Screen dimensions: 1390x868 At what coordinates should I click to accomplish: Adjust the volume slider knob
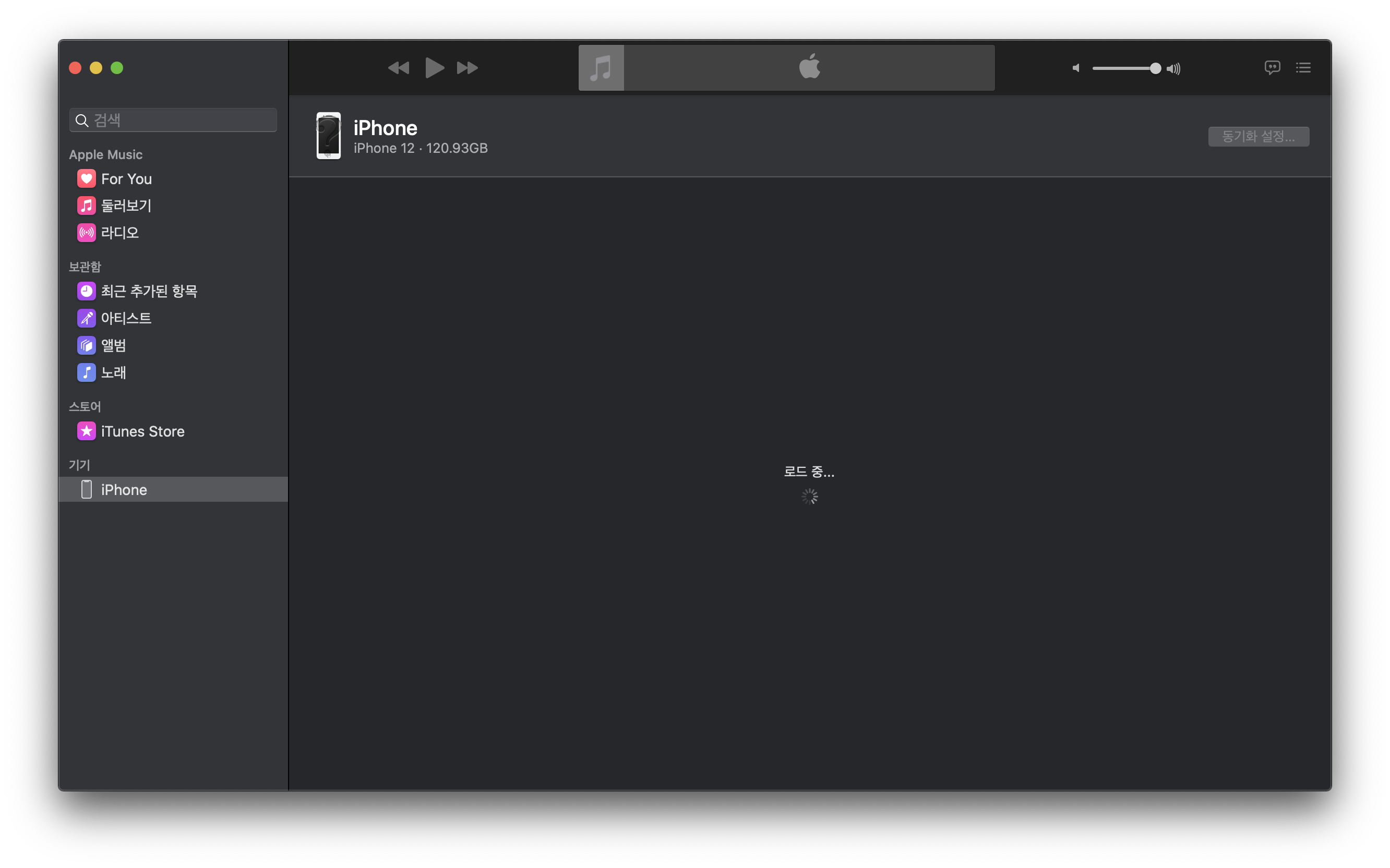click(1155, 68)
